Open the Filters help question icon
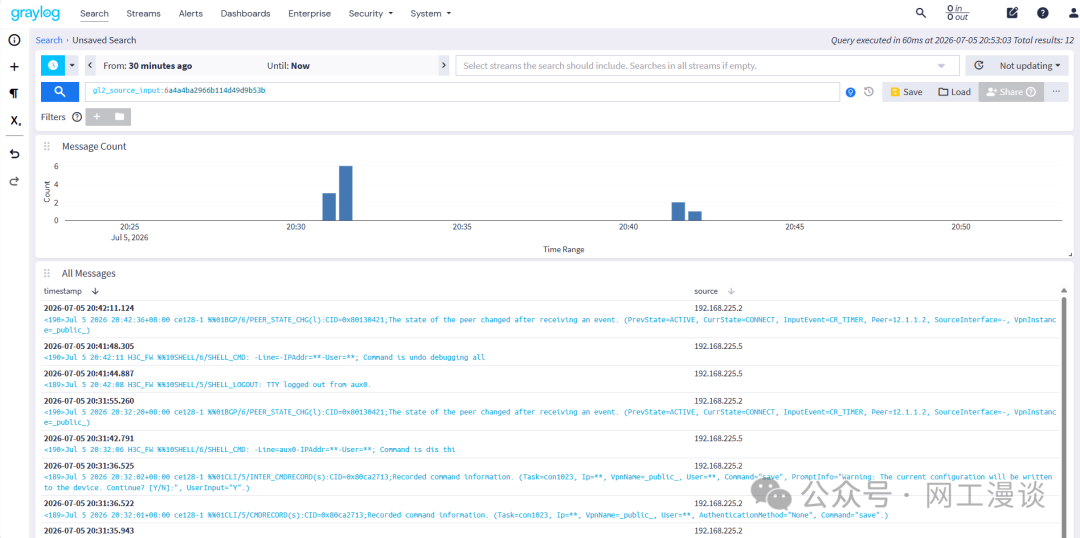The height and width of the screenshot is (538, 1080). [77, 117]
